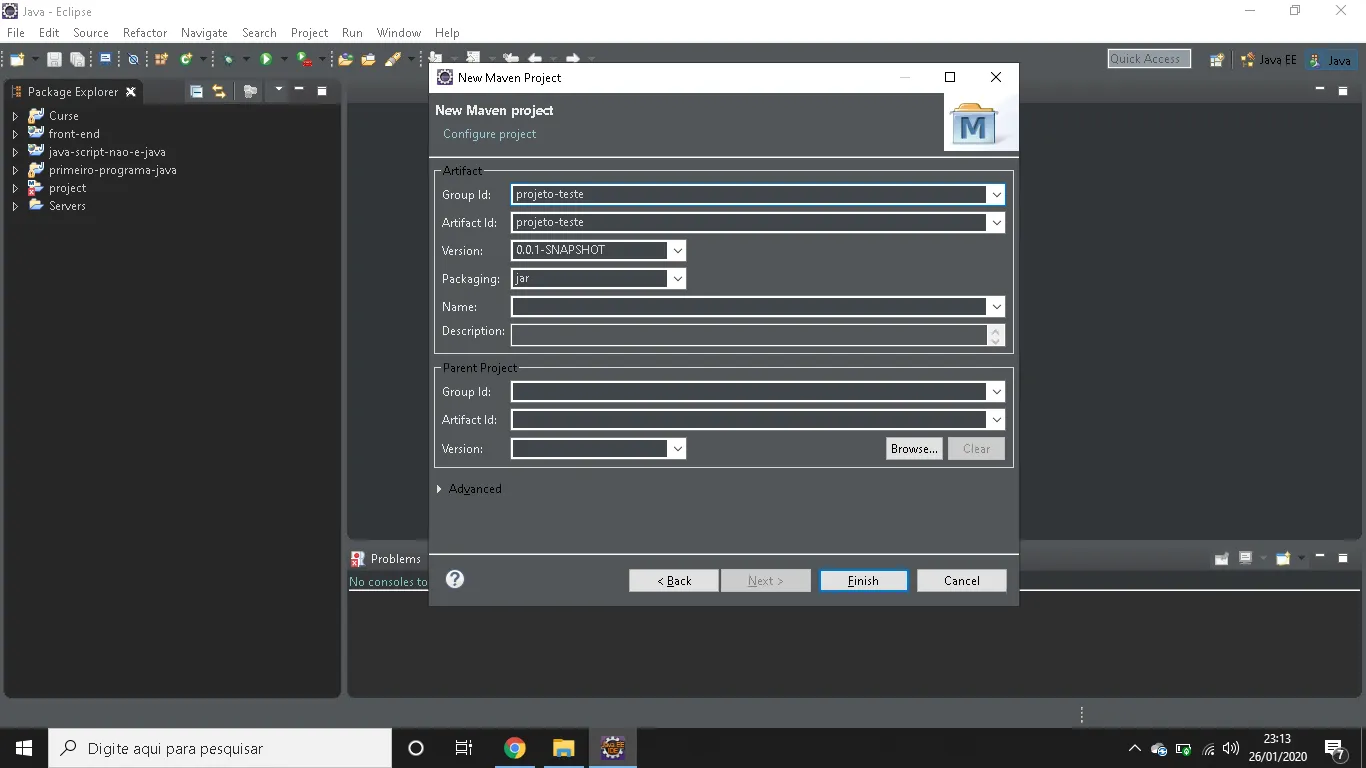Click the Save All toolbar icon
The width and height of the screenshot is (1366, 768).
[x=77, y=60]
